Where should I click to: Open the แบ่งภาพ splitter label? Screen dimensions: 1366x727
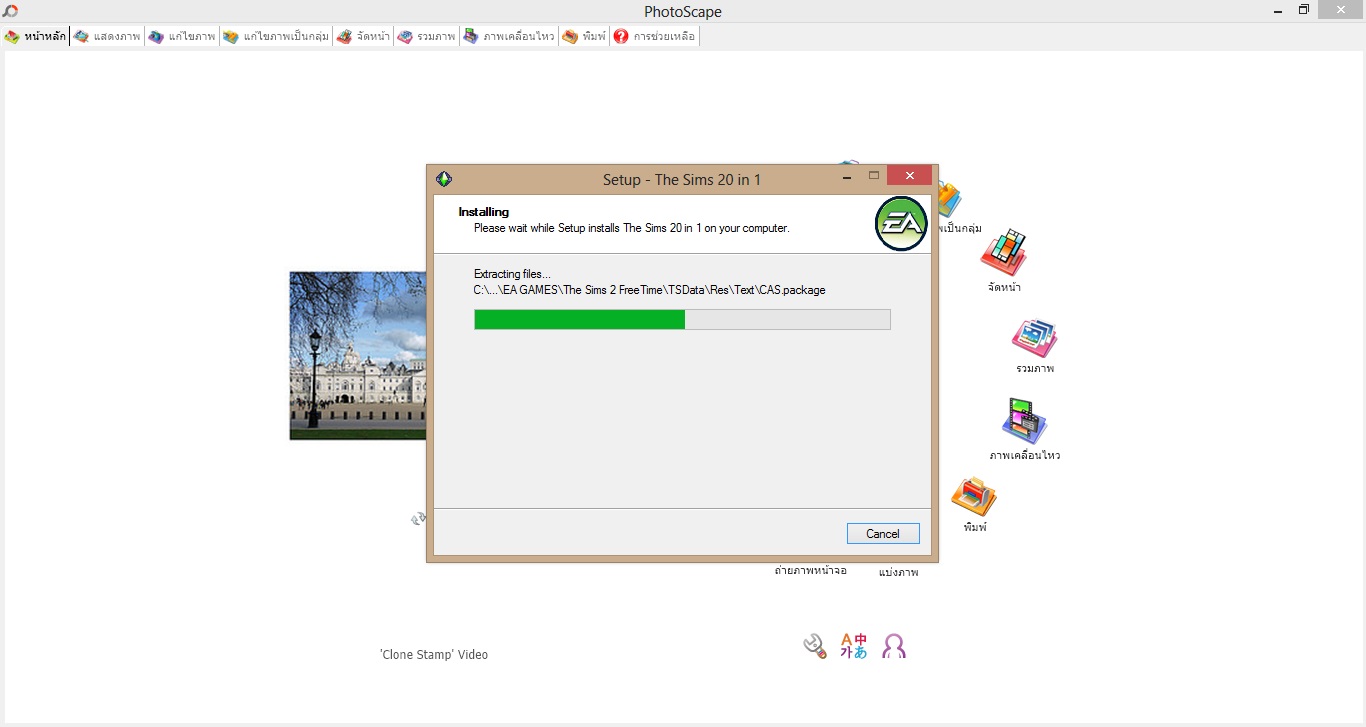[x=899, y=572]
